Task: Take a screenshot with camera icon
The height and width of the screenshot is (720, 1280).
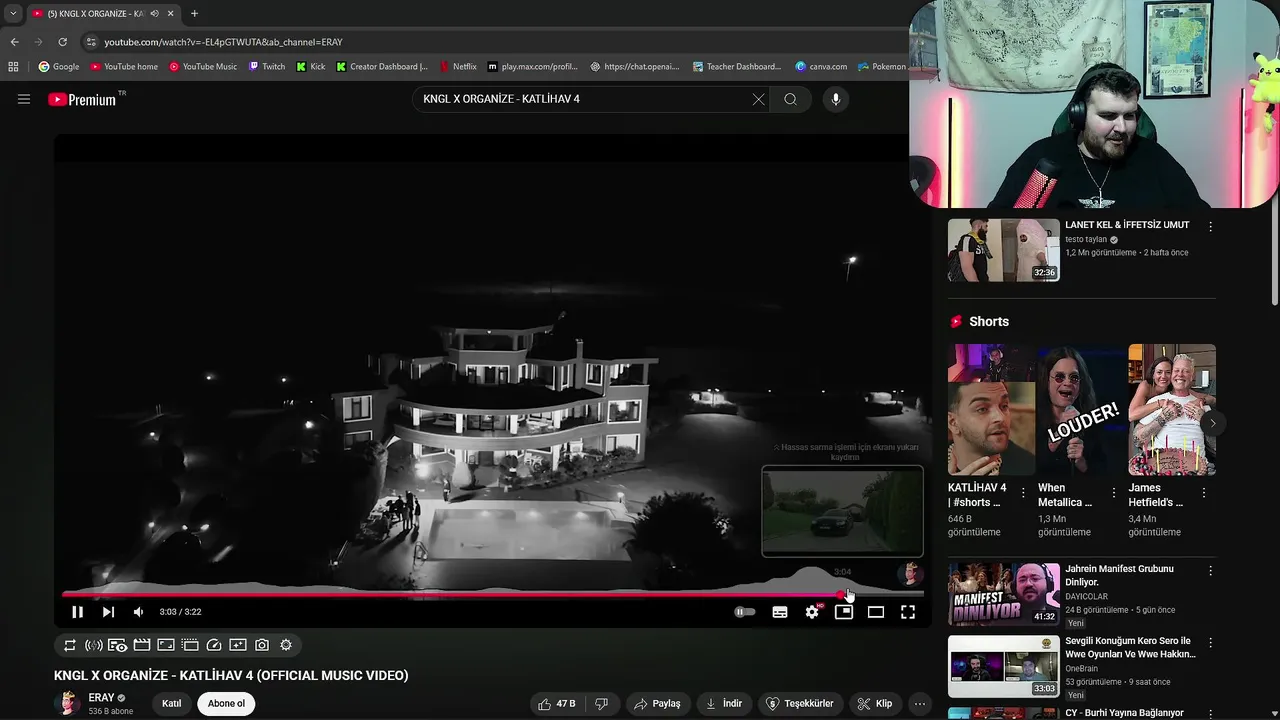Action: point(262,645)
